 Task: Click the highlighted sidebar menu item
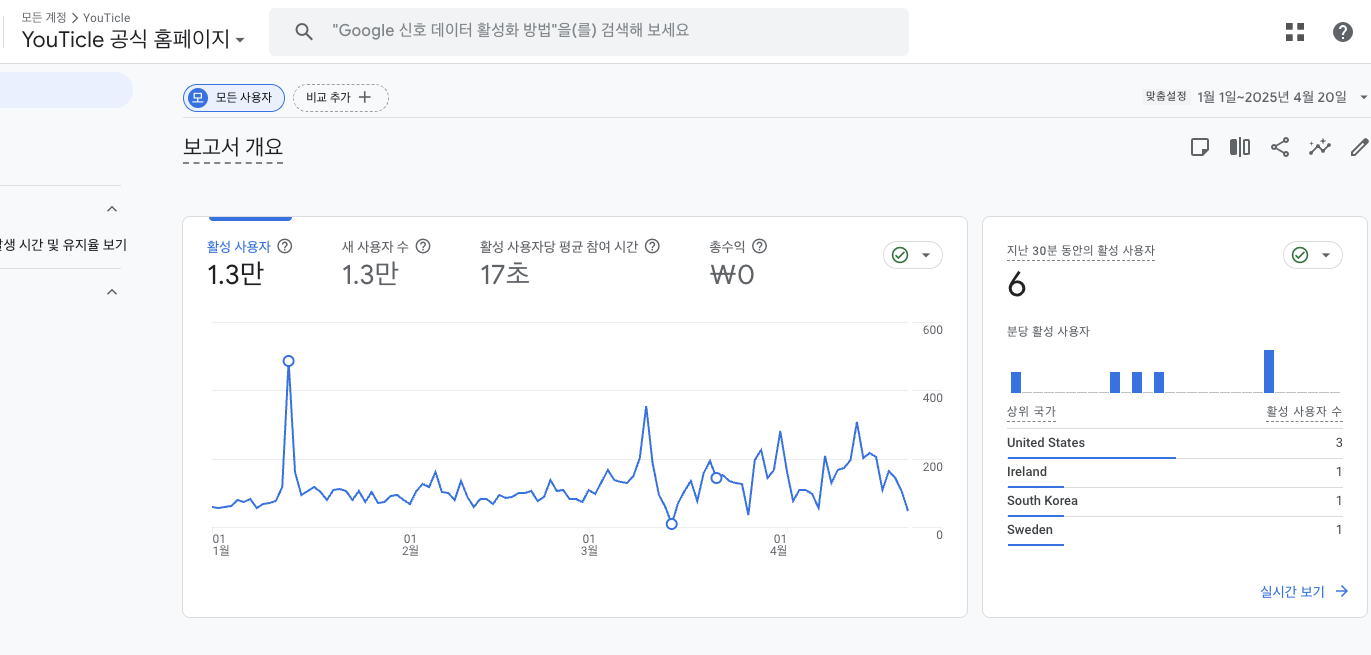click(x=66, y=90)
